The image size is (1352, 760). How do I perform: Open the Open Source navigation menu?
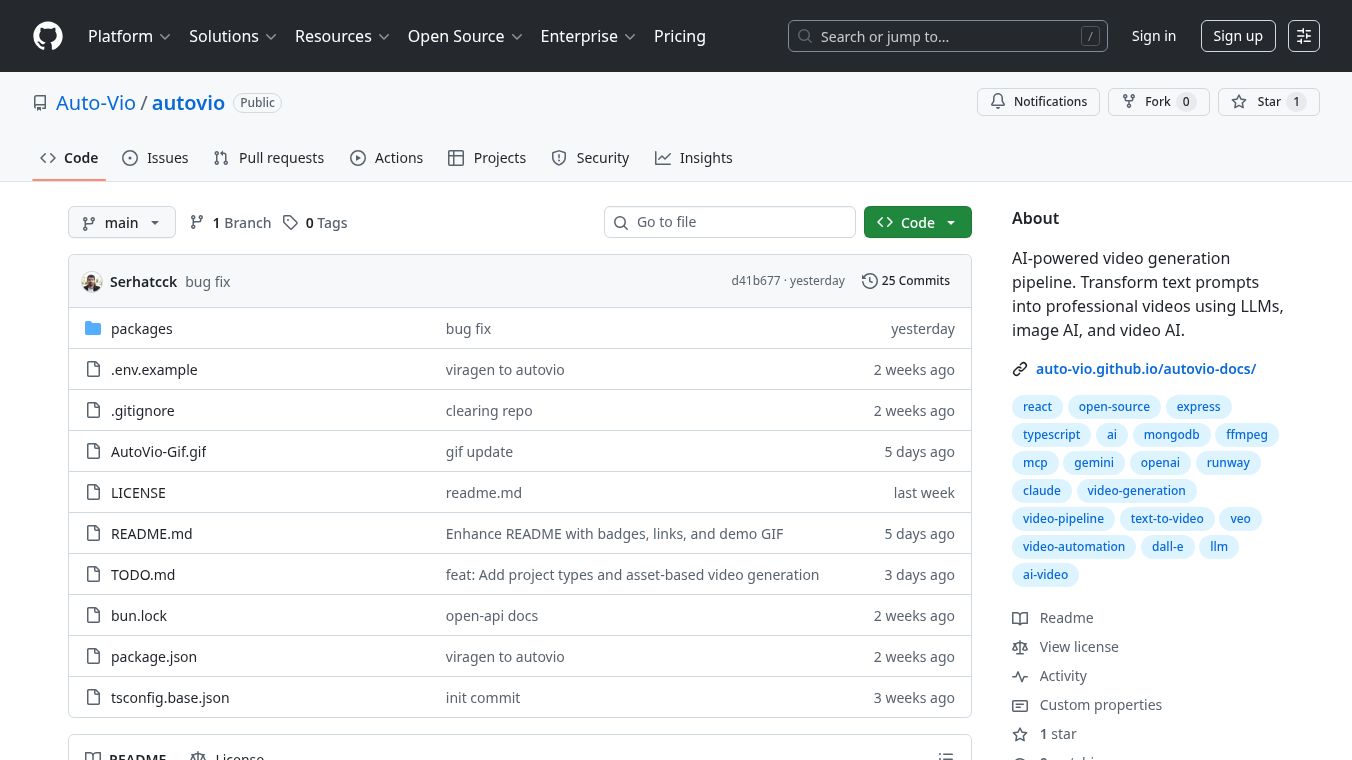pos(464,36)
